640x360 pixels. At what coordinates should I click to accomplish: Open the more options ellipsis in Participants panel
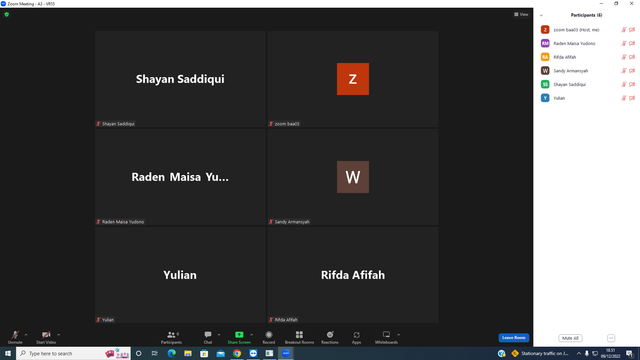pos(611,338)
